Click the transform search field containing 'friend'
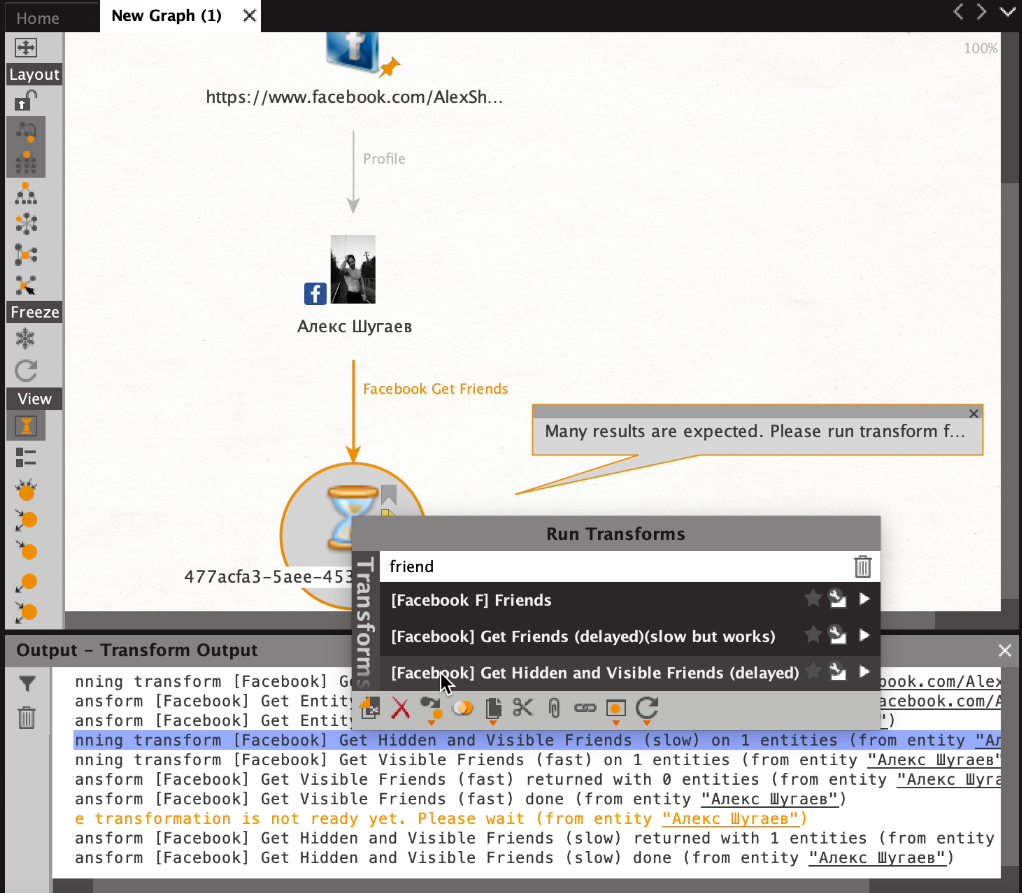The width and height of the screenshot is (1022, 893). [x=616, y=566]
